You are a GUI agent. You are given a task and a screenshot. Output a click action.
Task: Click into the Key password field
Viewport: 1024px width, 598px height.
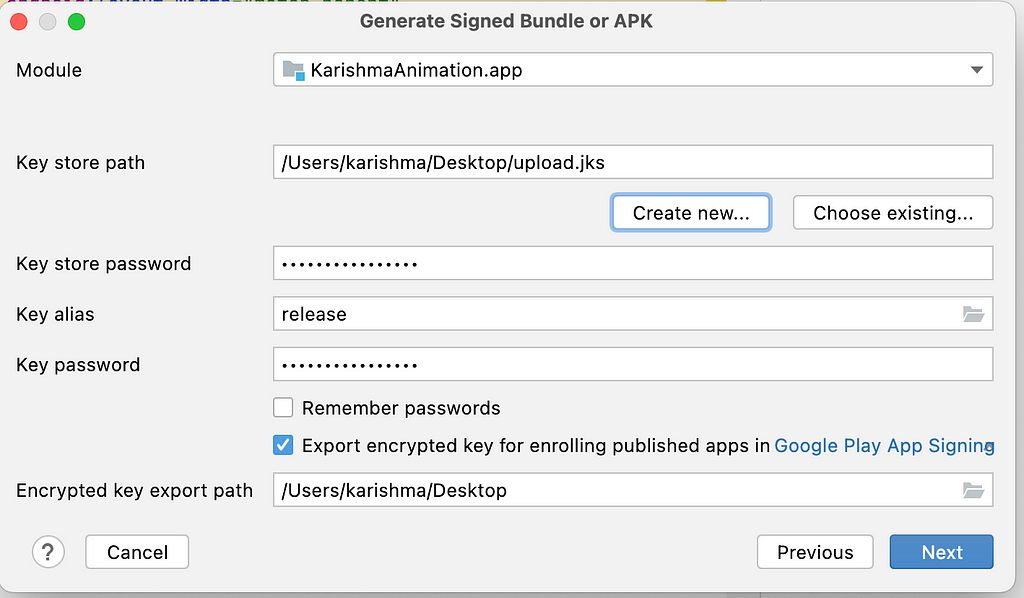633,364
